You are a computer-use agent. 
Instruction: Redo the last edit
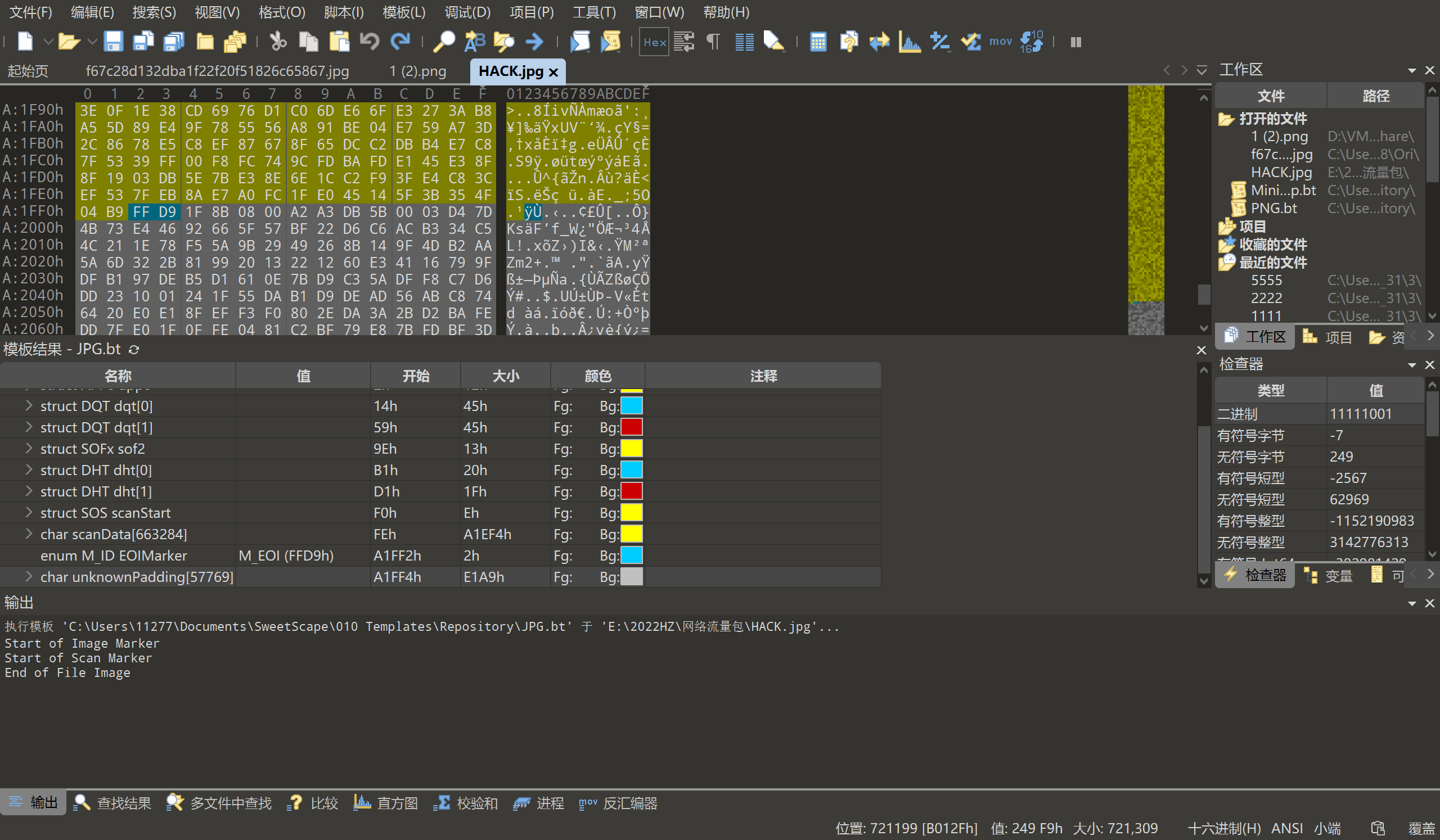(x=400, y=42)
